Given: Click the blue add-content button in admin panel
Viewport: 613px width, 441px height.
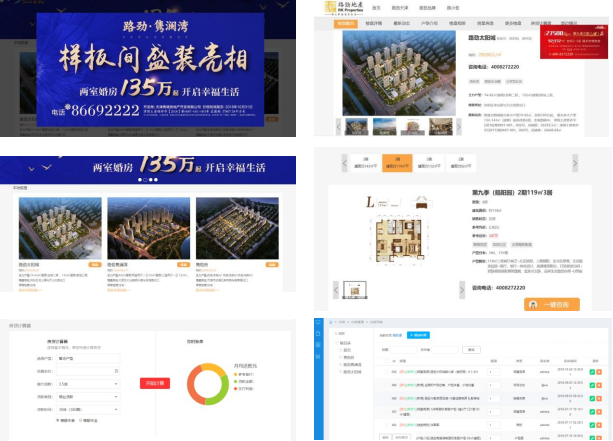Looking at the screenshot, I should point(418,335).
